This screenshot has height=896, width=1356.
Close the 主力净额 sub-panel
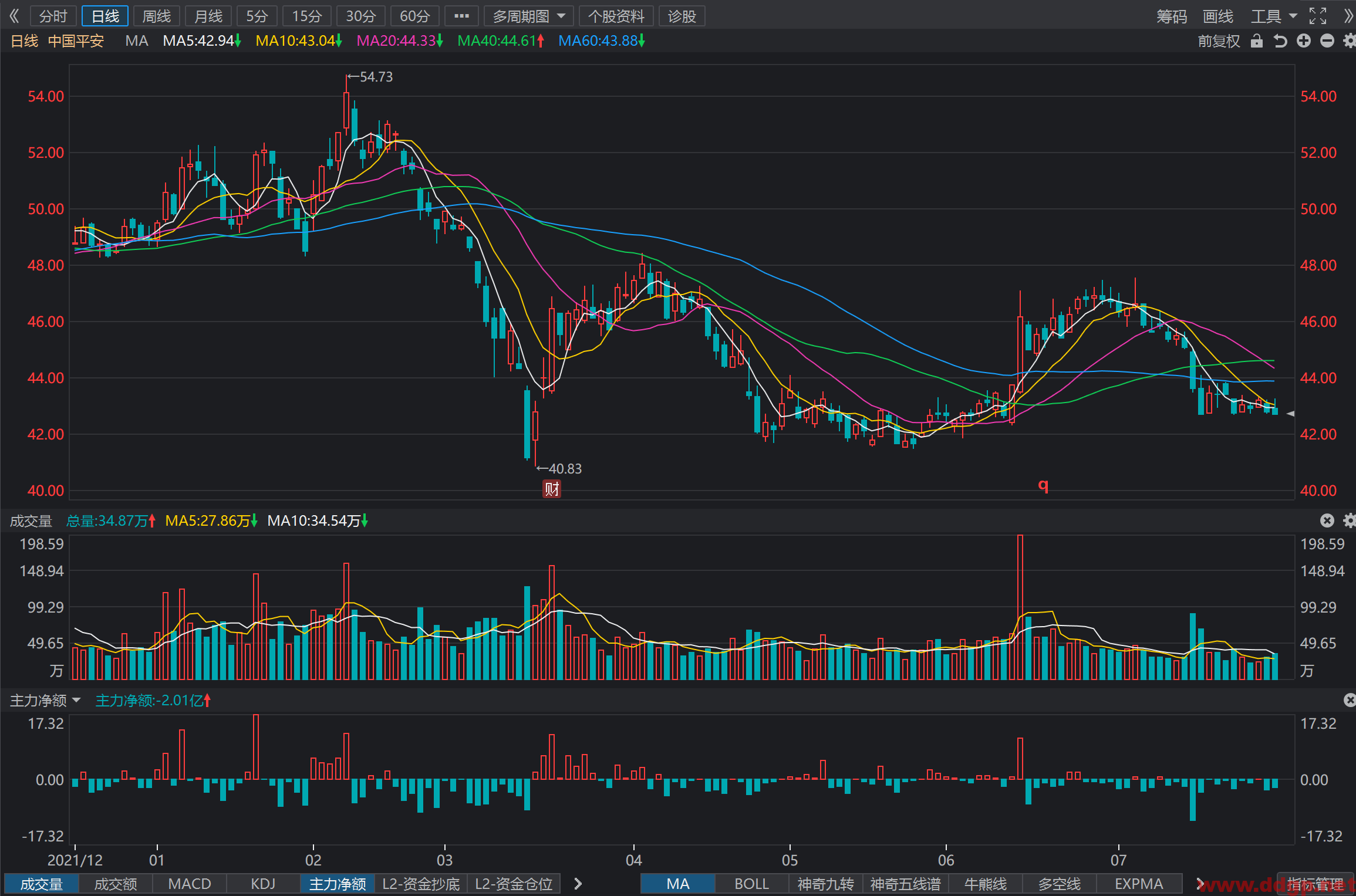pyautogui.click(x=1349, y=700)
